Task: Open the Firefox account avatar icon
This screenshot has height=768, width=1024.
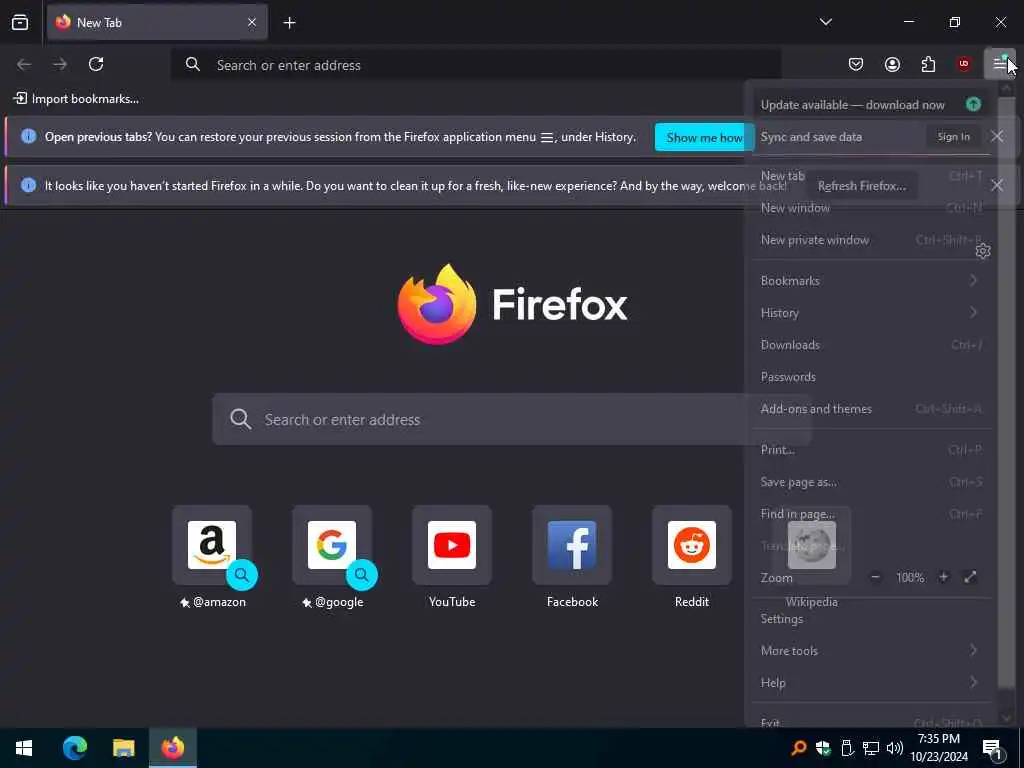Action: click(x=892, y=64)
